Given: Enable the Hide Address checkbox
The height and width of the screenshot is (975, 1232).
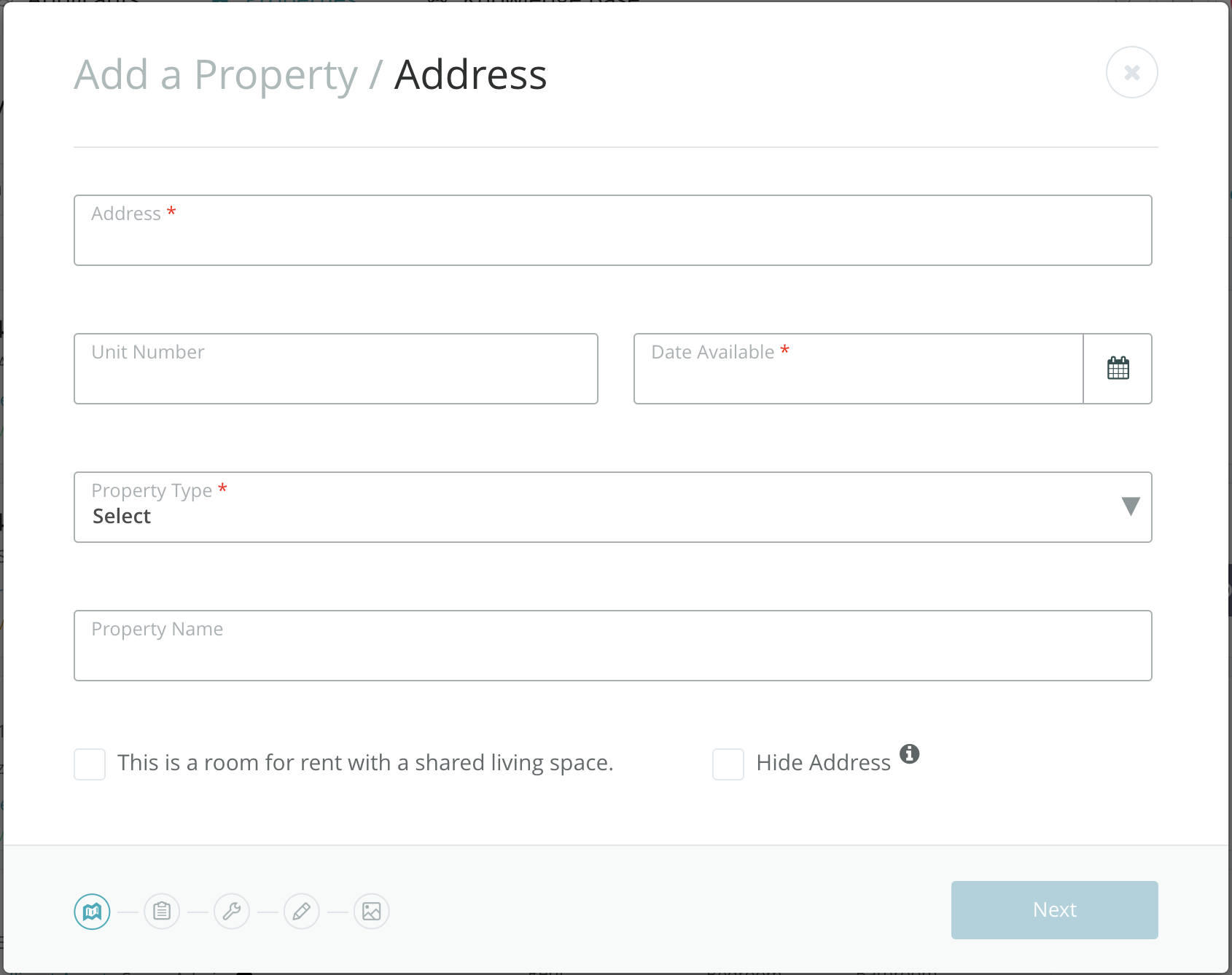Looking at the screenshot, I should (728, 764).
